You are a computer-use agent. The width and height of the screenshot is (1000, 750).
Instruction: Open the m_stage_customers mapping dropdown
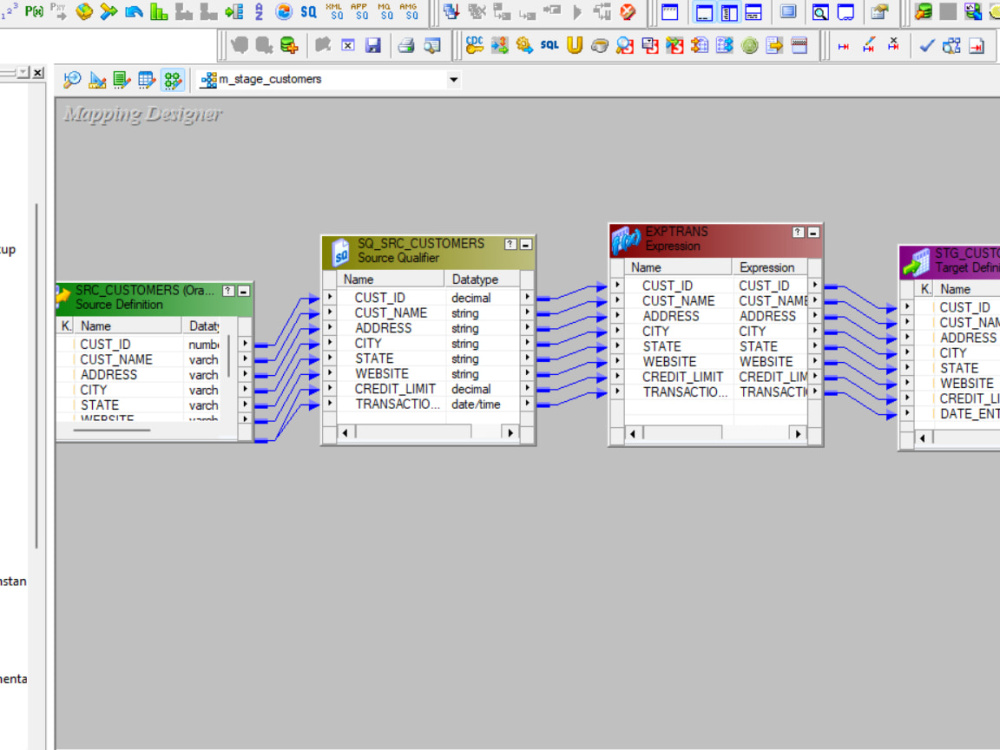click(453, 80)
